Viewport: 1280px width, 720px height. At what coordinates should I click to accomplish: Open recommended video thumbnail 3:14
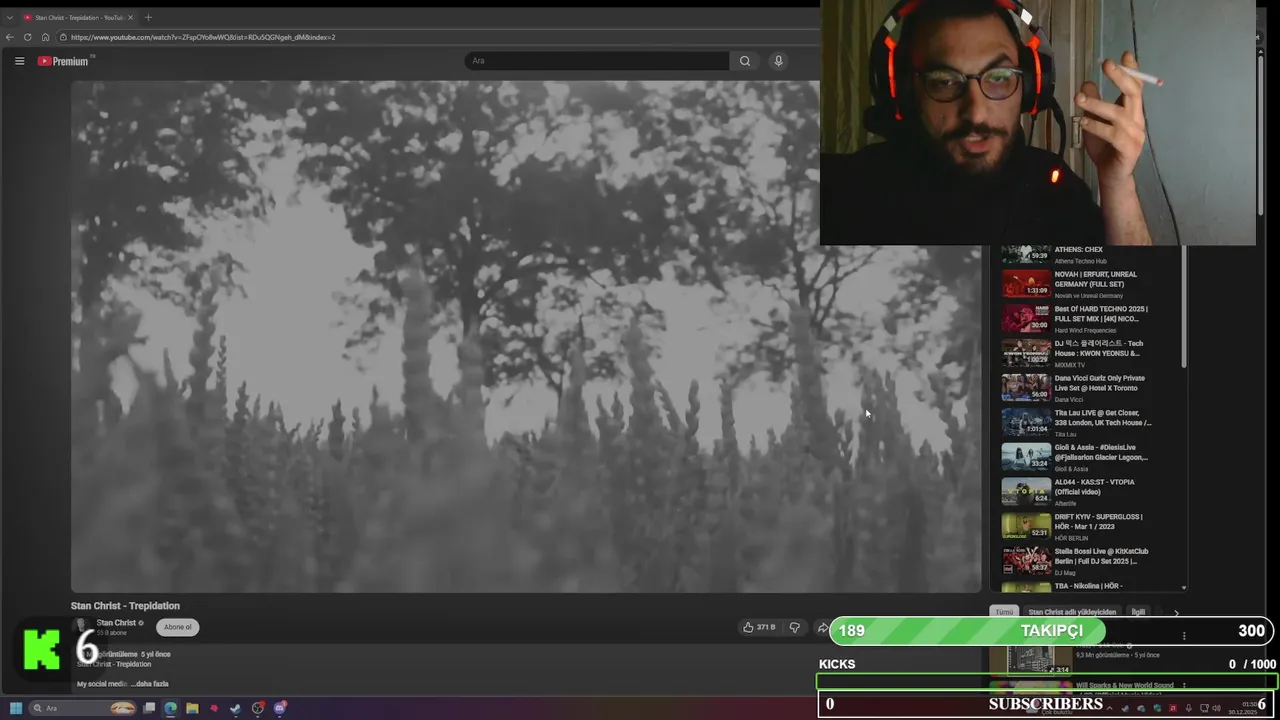[x=1030, y=659]
